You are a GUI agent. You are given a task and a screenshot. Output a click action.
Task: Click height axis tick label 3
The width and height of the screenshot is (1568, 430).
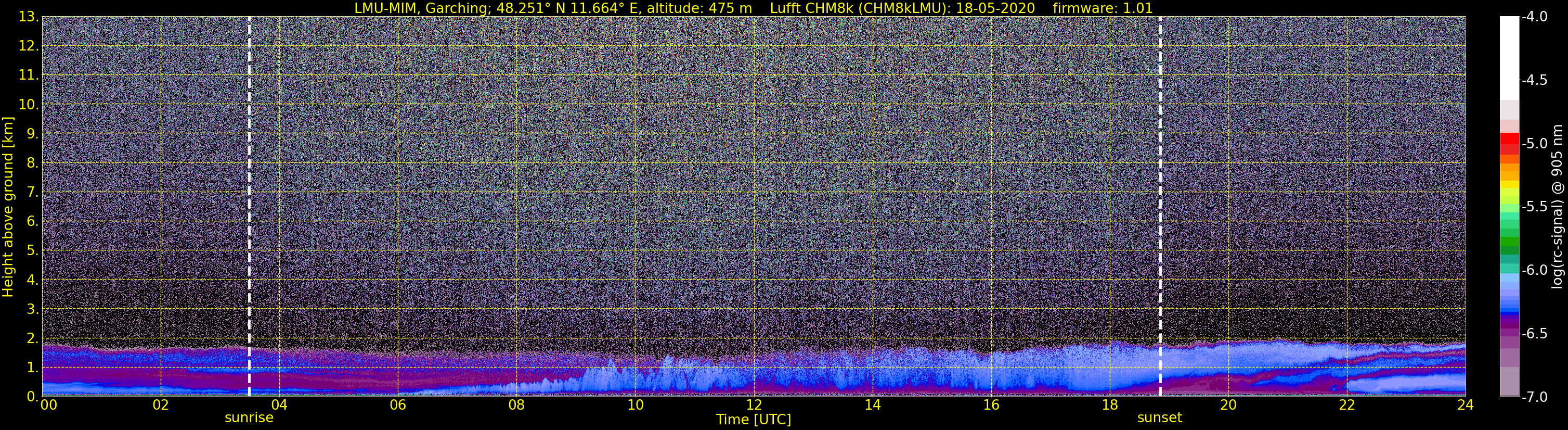(x=32, y=309)
